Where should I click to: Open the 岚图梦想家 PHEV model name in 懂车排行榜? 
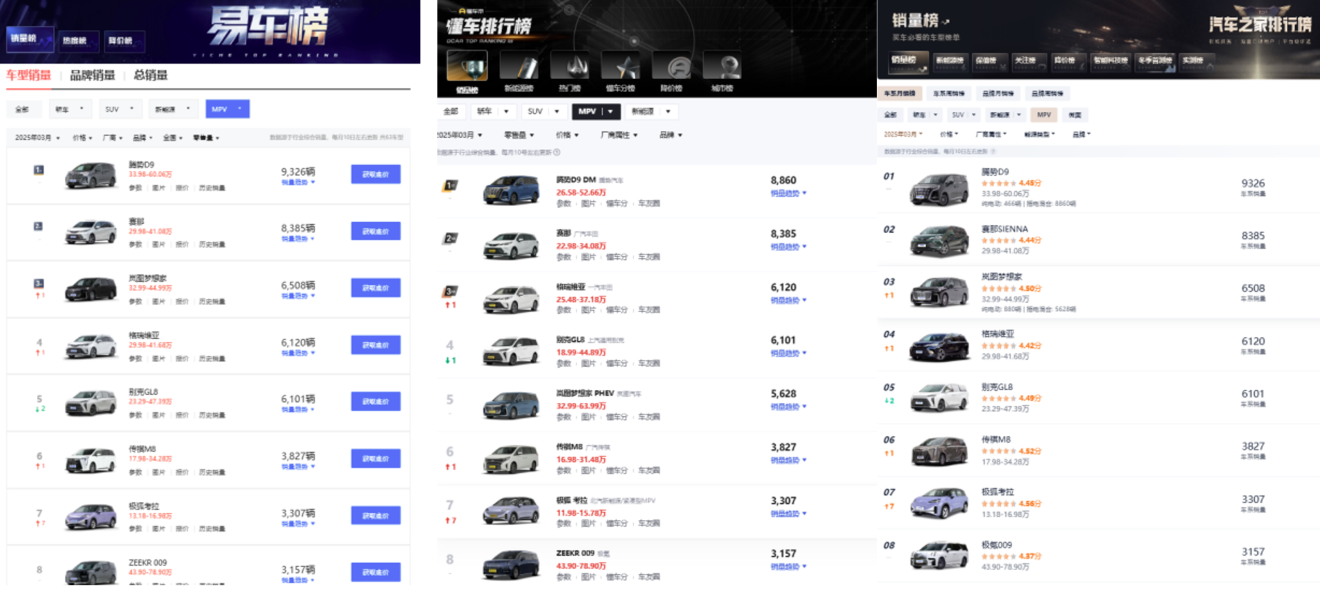(x=584, y=393)
